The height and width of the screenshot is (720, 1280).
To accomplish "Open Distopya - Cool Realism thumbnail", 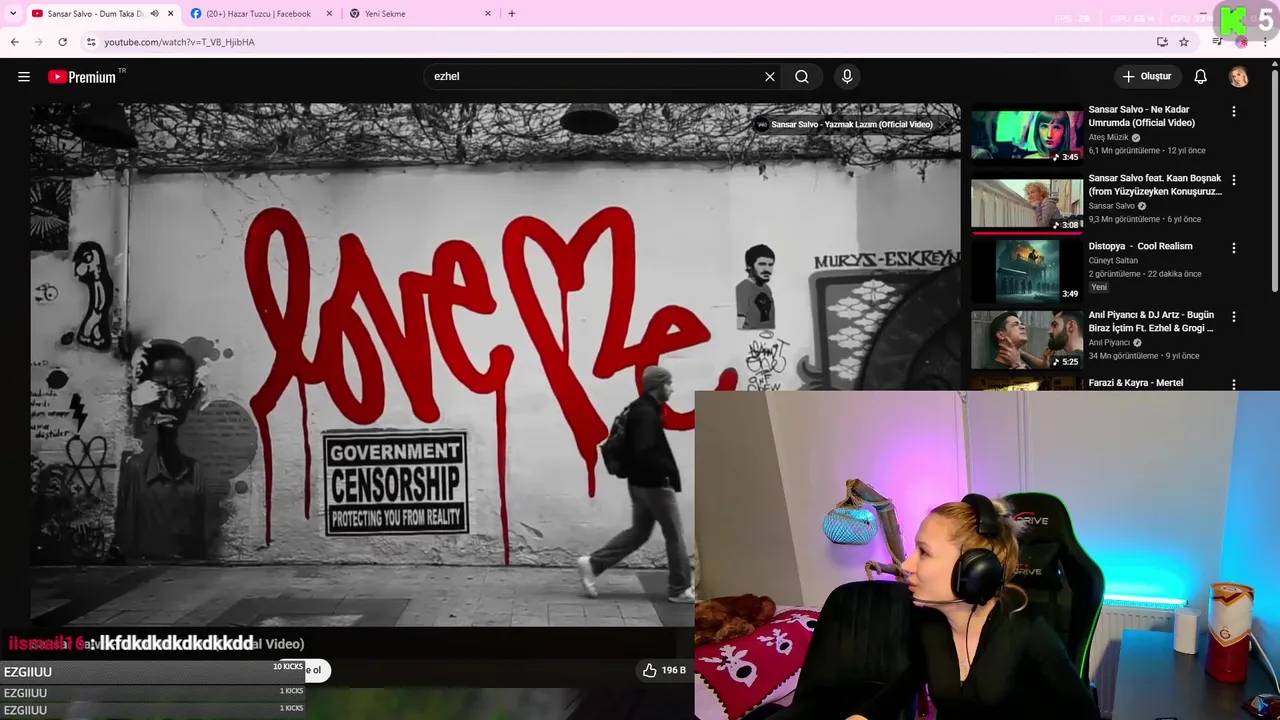I will (x=1027, y=272).
